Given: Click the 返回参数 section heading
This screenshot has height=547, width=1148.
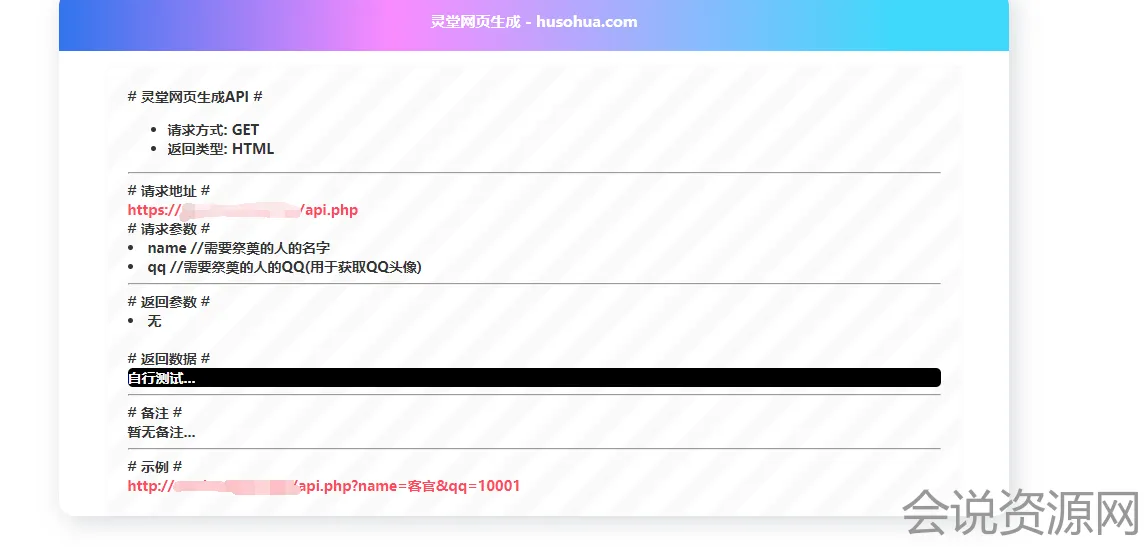Looking at the screenshot, I should click(169, 302).
